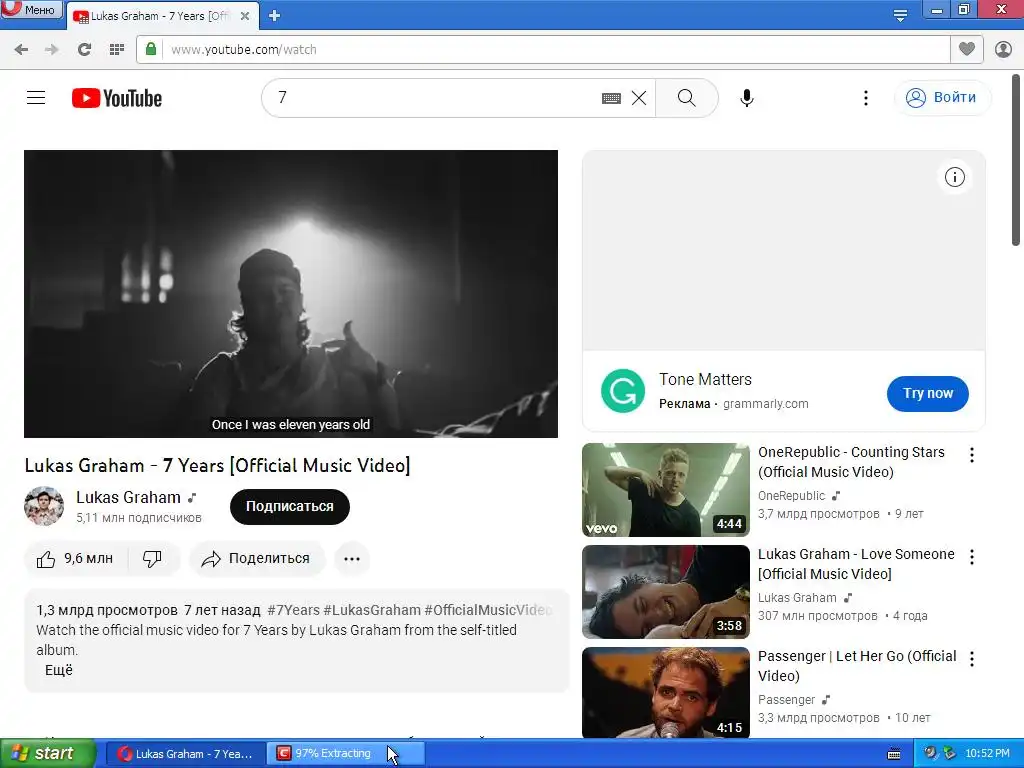
Task: Open more actions ellipsis under video
Action: [352, 559]
